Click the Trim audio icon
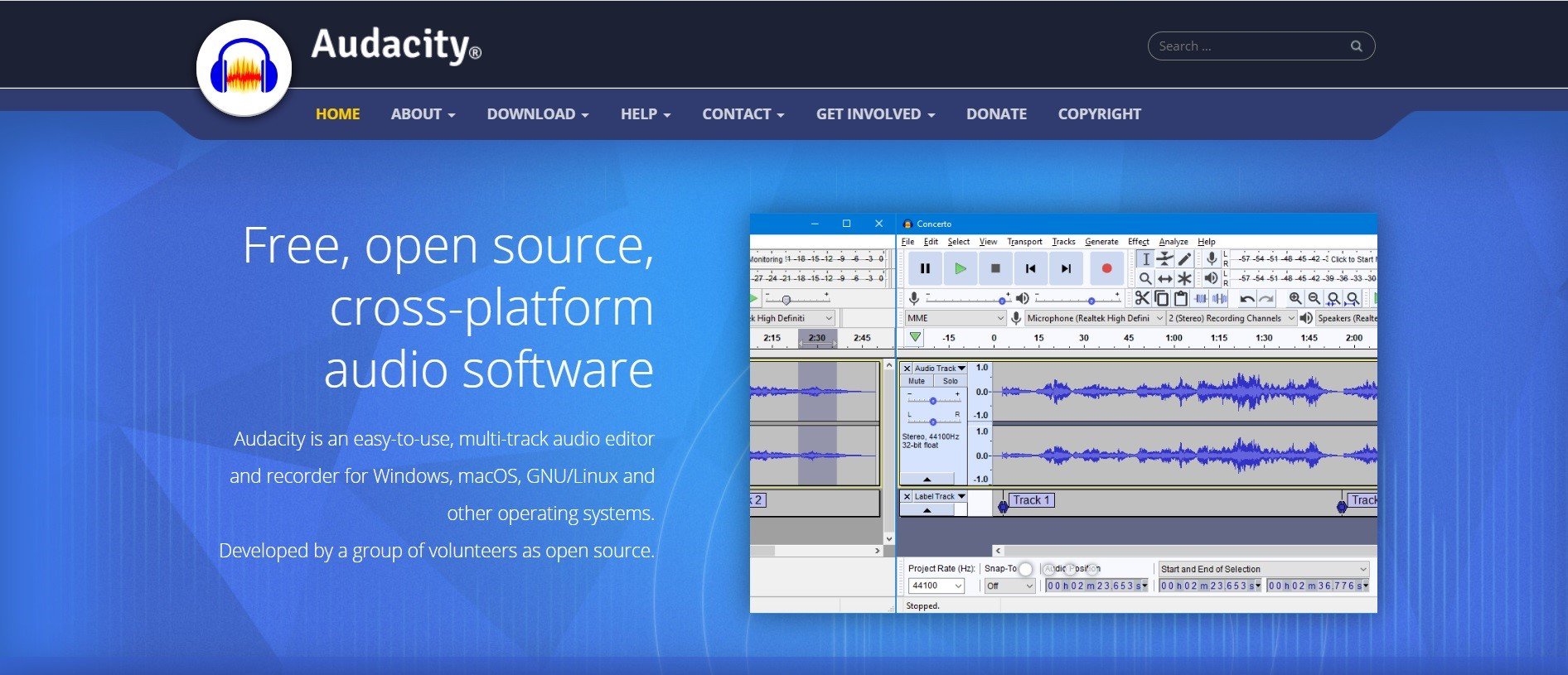The image size is (1568, 675). 1200,298
